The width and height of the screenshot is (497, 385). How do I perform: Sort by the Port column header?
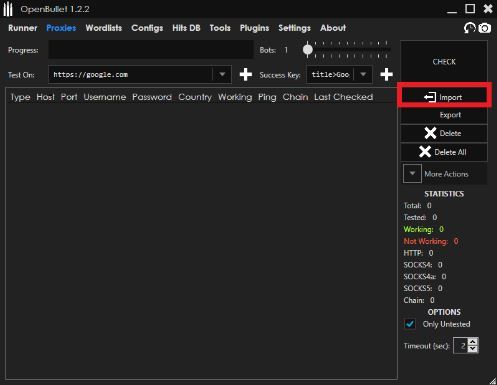(x=69, y=97)
